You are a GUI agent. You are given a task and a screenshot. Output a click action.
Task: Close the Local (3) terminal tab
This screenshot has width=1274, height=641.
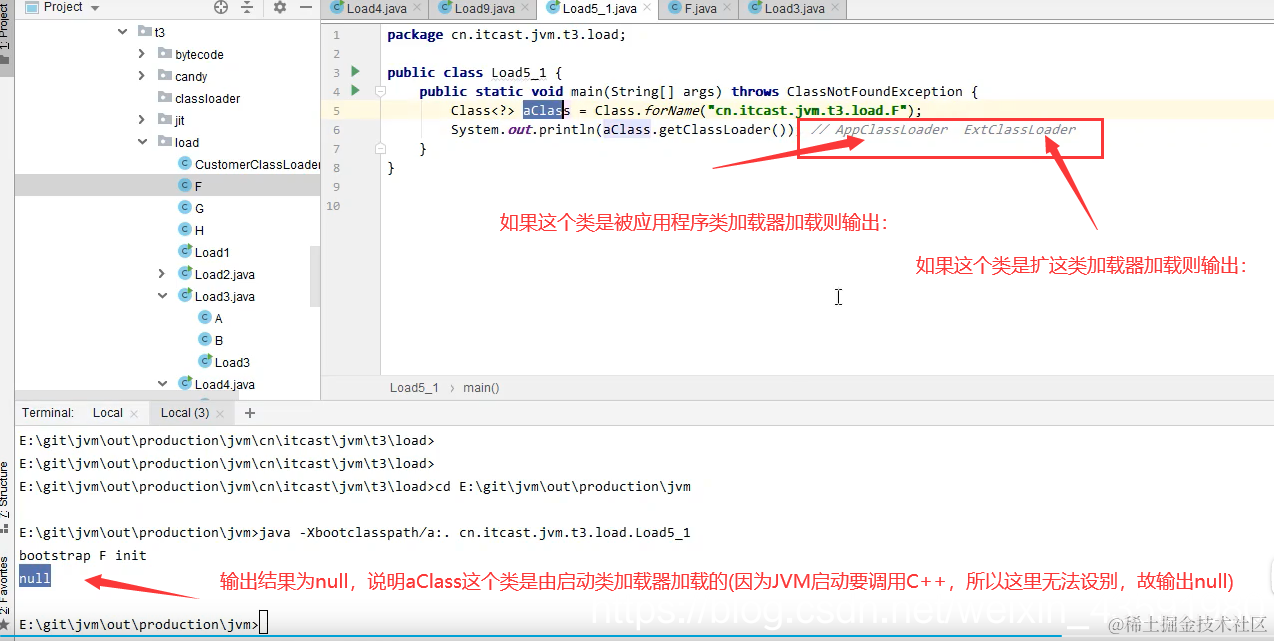(221, 413)
